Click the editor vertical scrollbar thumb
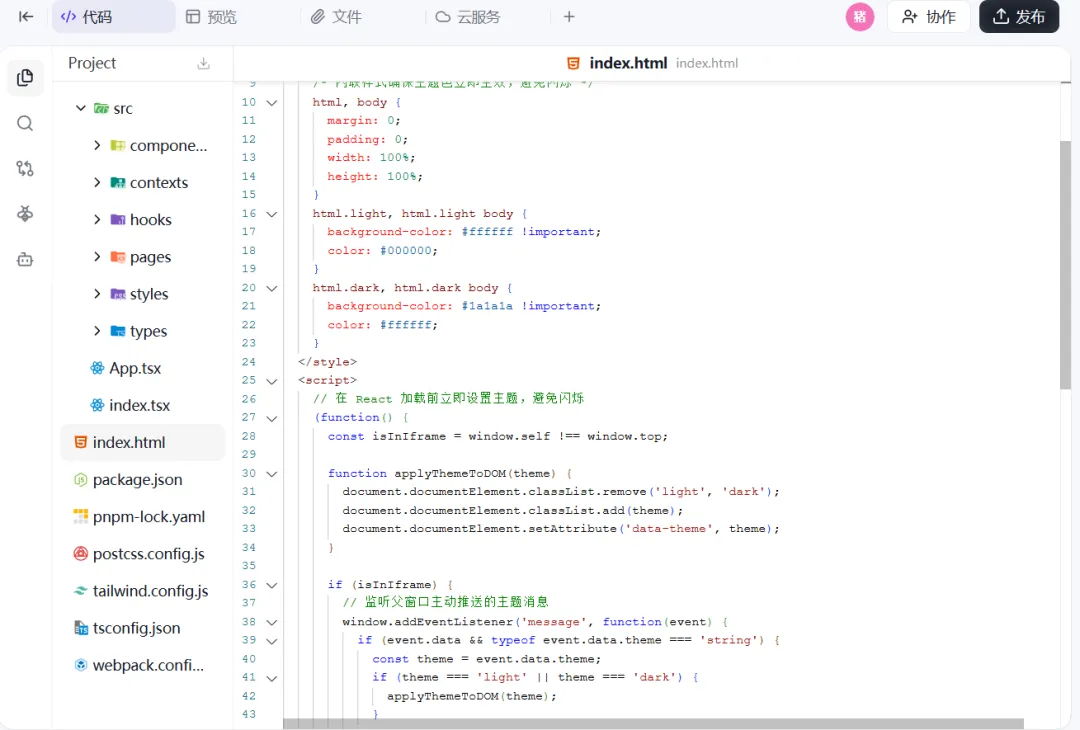The width and height of the screenshot is (1080, 730). click(1066, 264)
